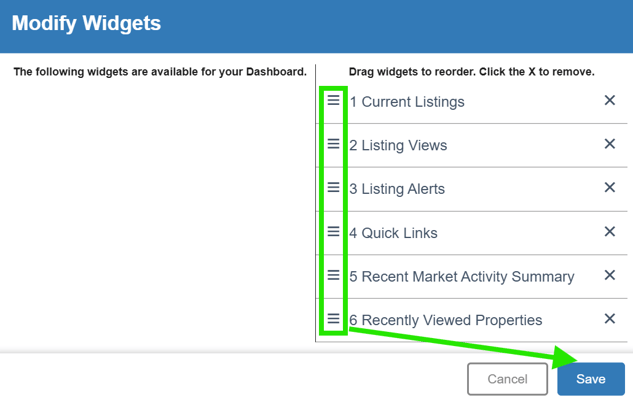The image size is (633, 400).
Task: Click drag handle for Recently Viewed Properties
Action: click(x=333, y=320)
